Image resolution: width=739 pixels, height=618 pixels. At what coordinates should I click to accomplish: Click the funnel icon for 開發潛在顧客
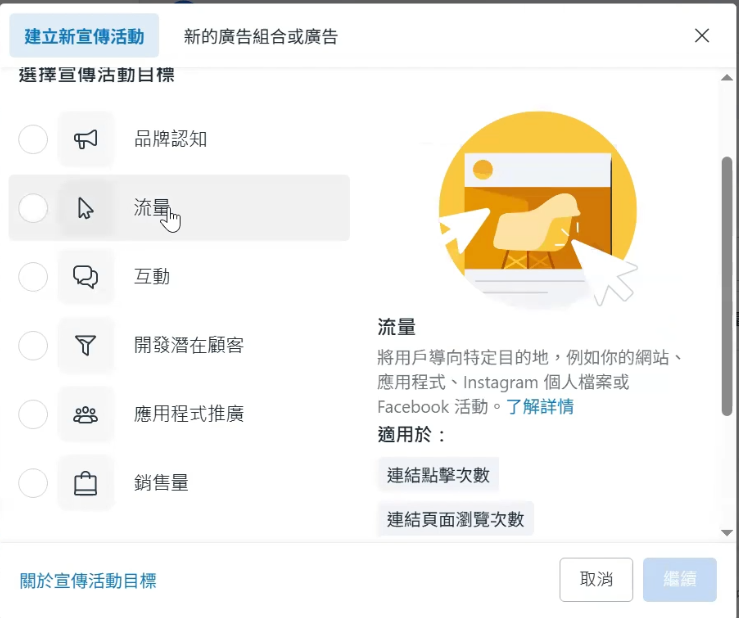click(x=86, y=346)
